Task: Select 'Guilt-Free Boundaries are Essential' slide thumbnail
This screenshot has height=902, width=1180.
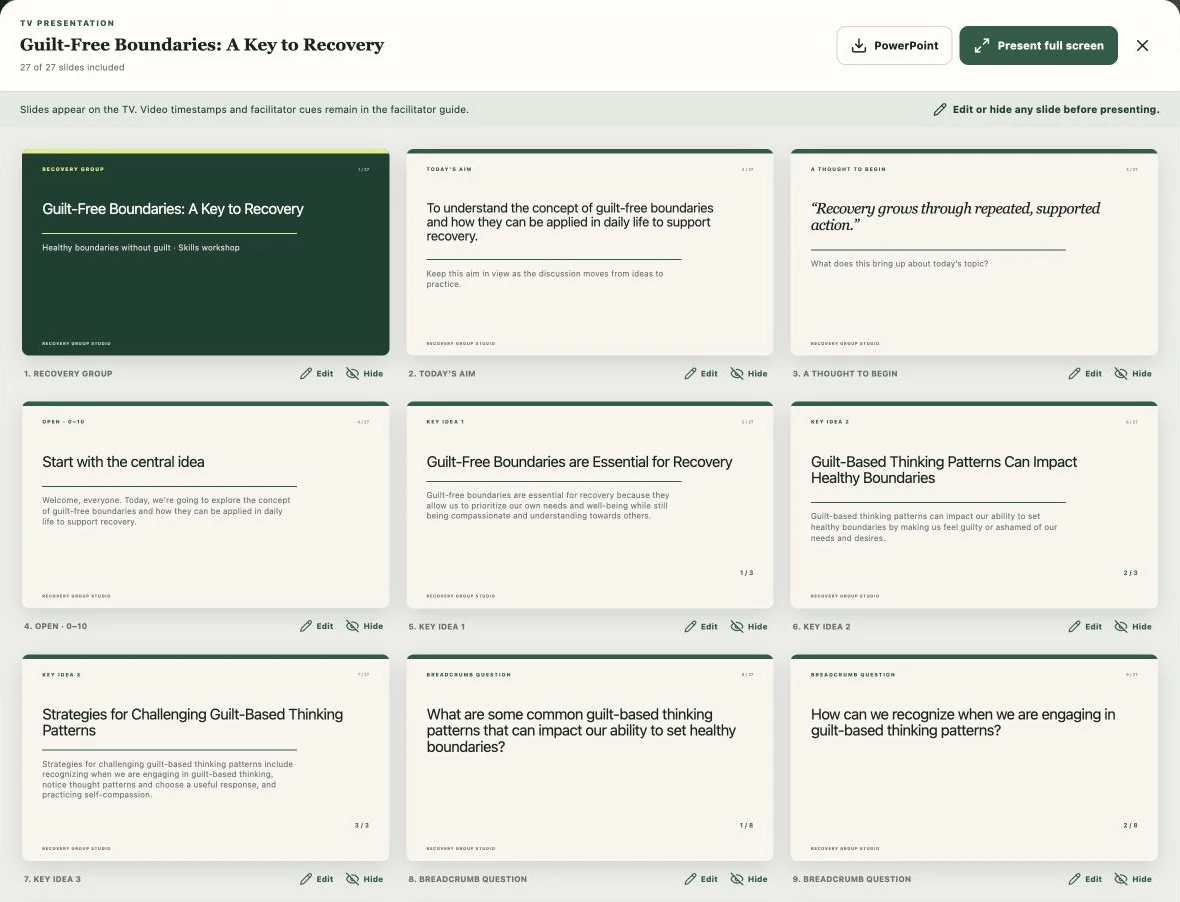Action: tap(589, 505)
